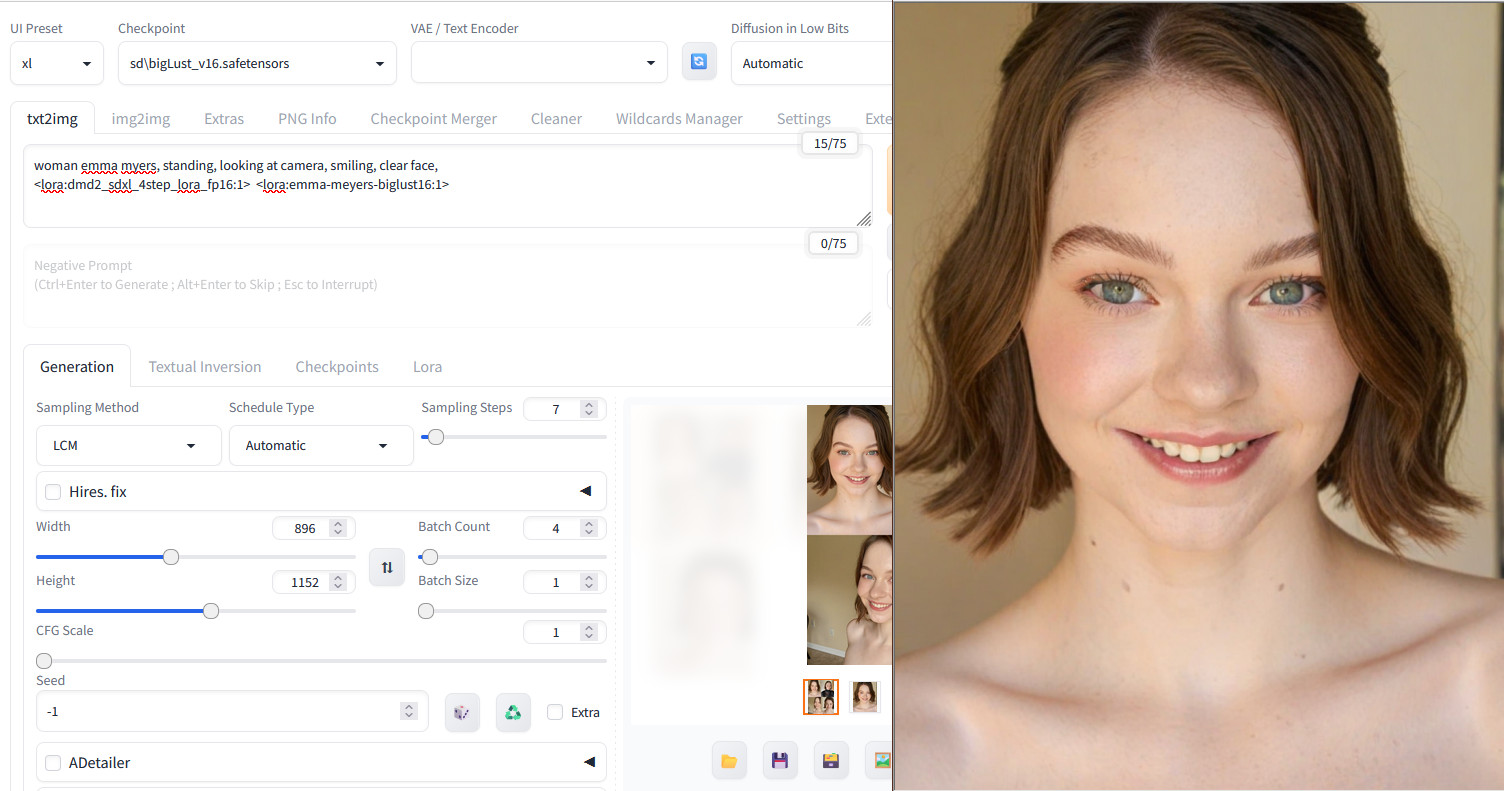Click the Batch Count number field

click(564, 528)
